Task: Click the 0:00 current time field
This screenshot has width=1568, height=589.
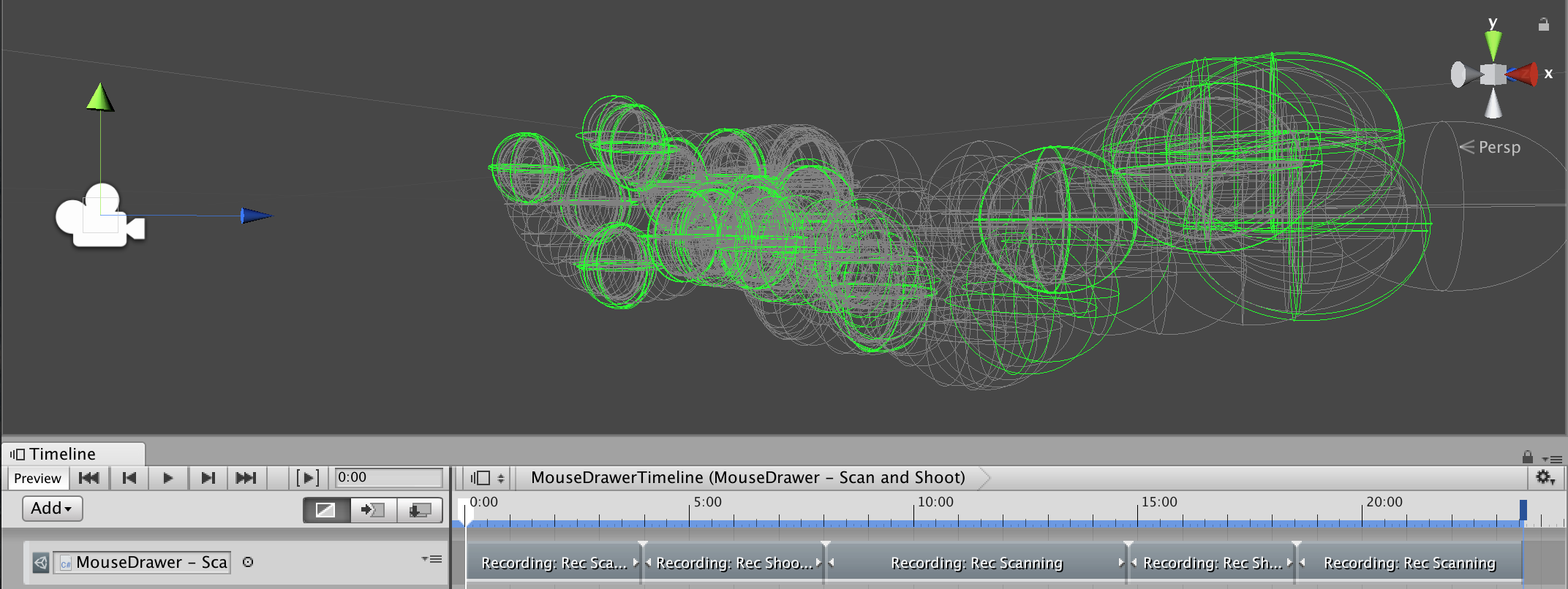Action: [x=388, y=478]
